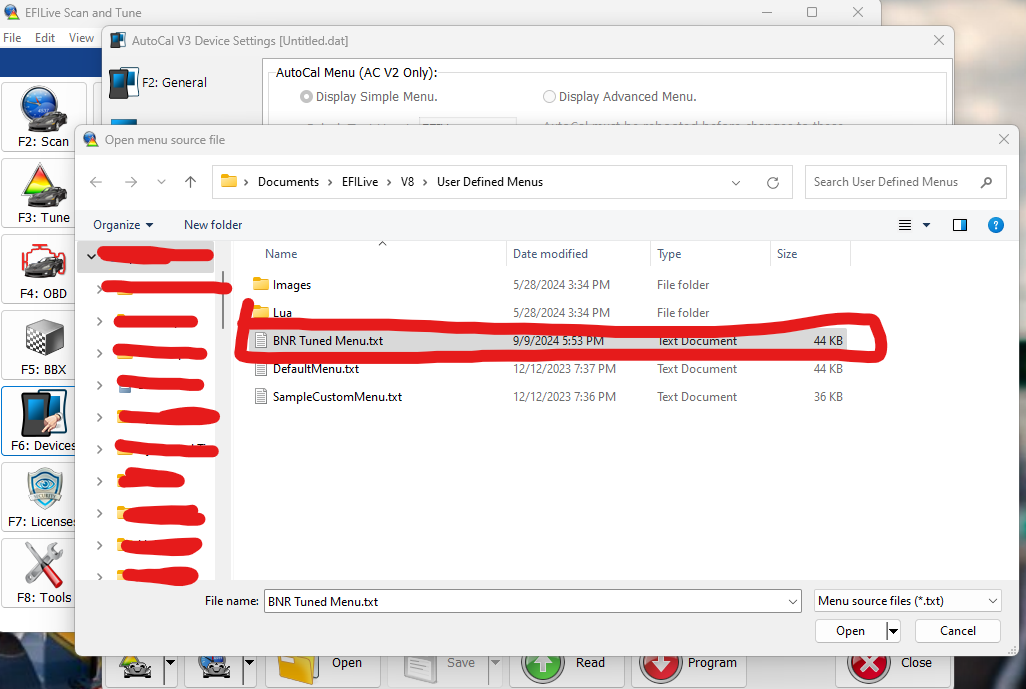Open the F7: Licenses panel
Screen dimensions: 1026x689
[x=39, y=497]
